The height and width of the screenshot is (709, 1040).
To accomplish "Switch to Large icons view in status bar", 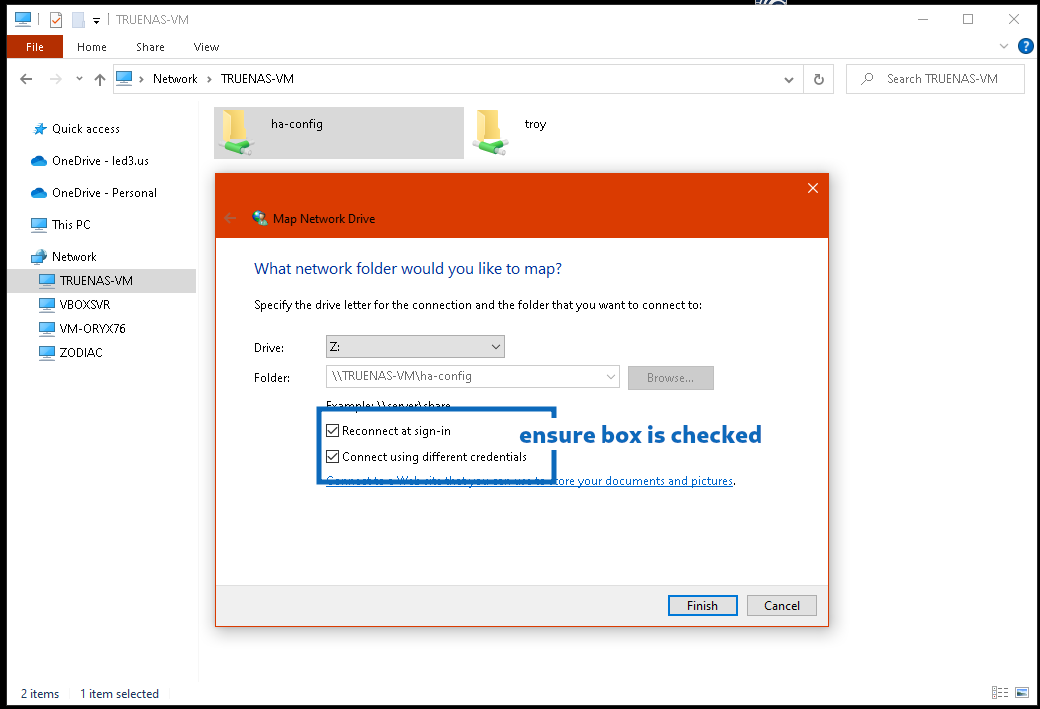I will (1021, 693).
